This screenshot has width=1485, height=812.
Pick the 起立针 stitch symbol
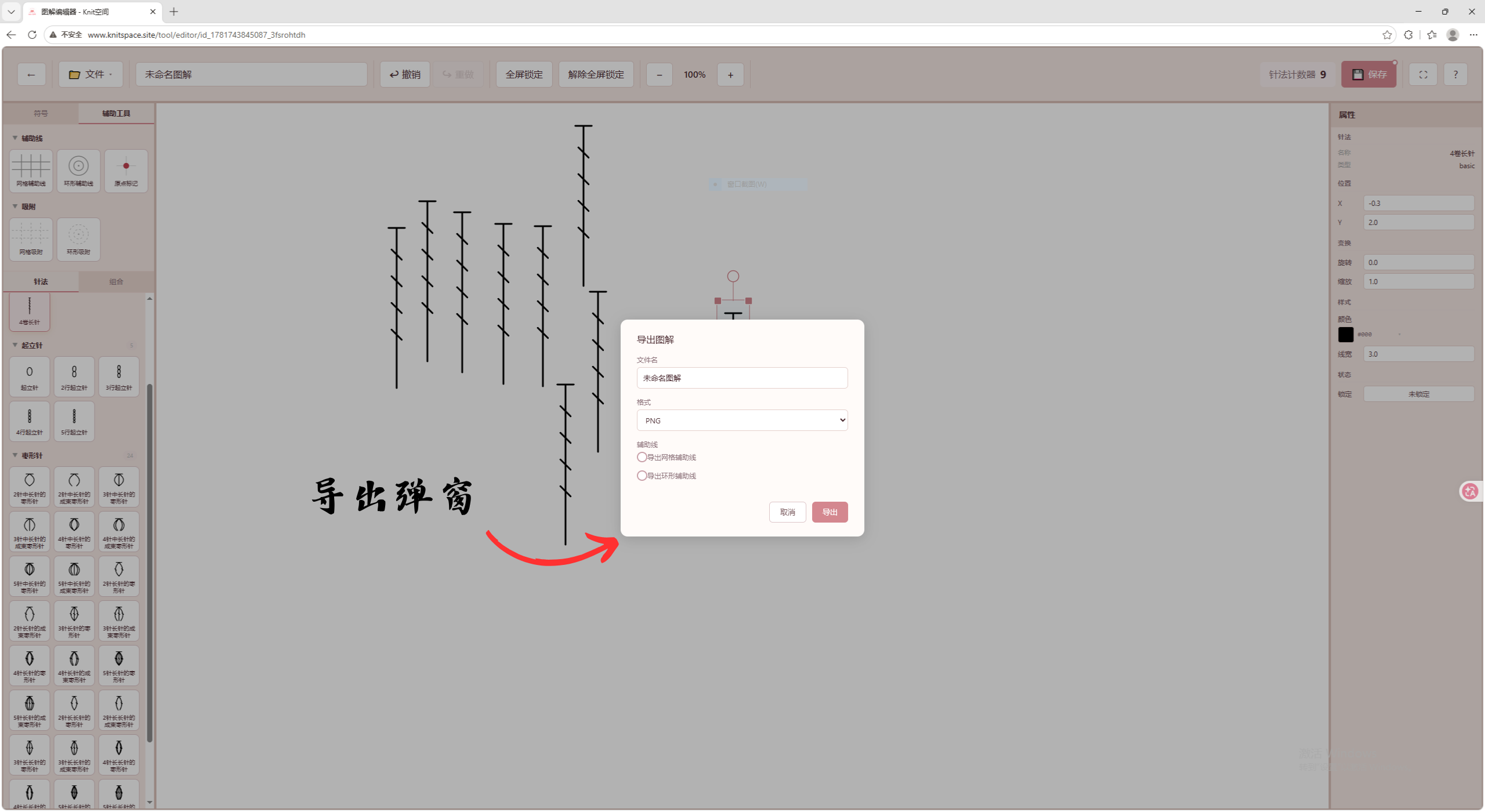pyautogui.click(x=30, y=376)
